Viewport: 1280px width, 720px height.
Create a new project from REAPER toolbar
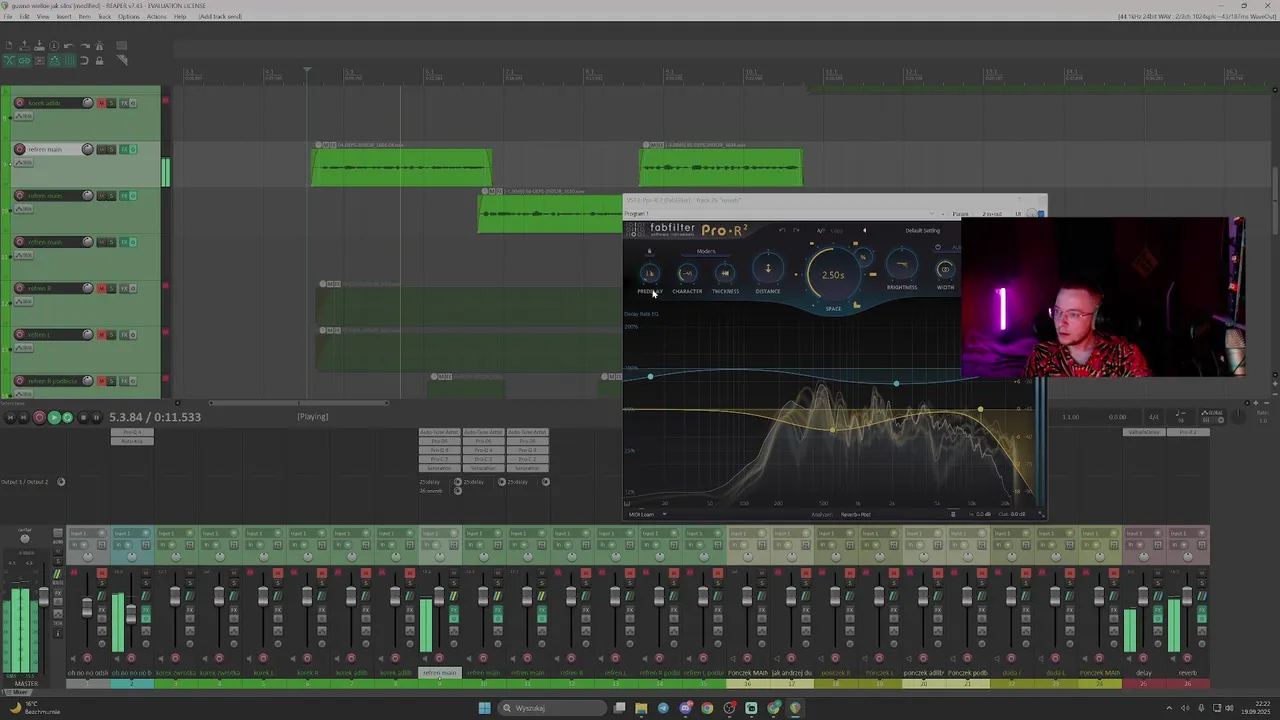[x=9, y=45]
